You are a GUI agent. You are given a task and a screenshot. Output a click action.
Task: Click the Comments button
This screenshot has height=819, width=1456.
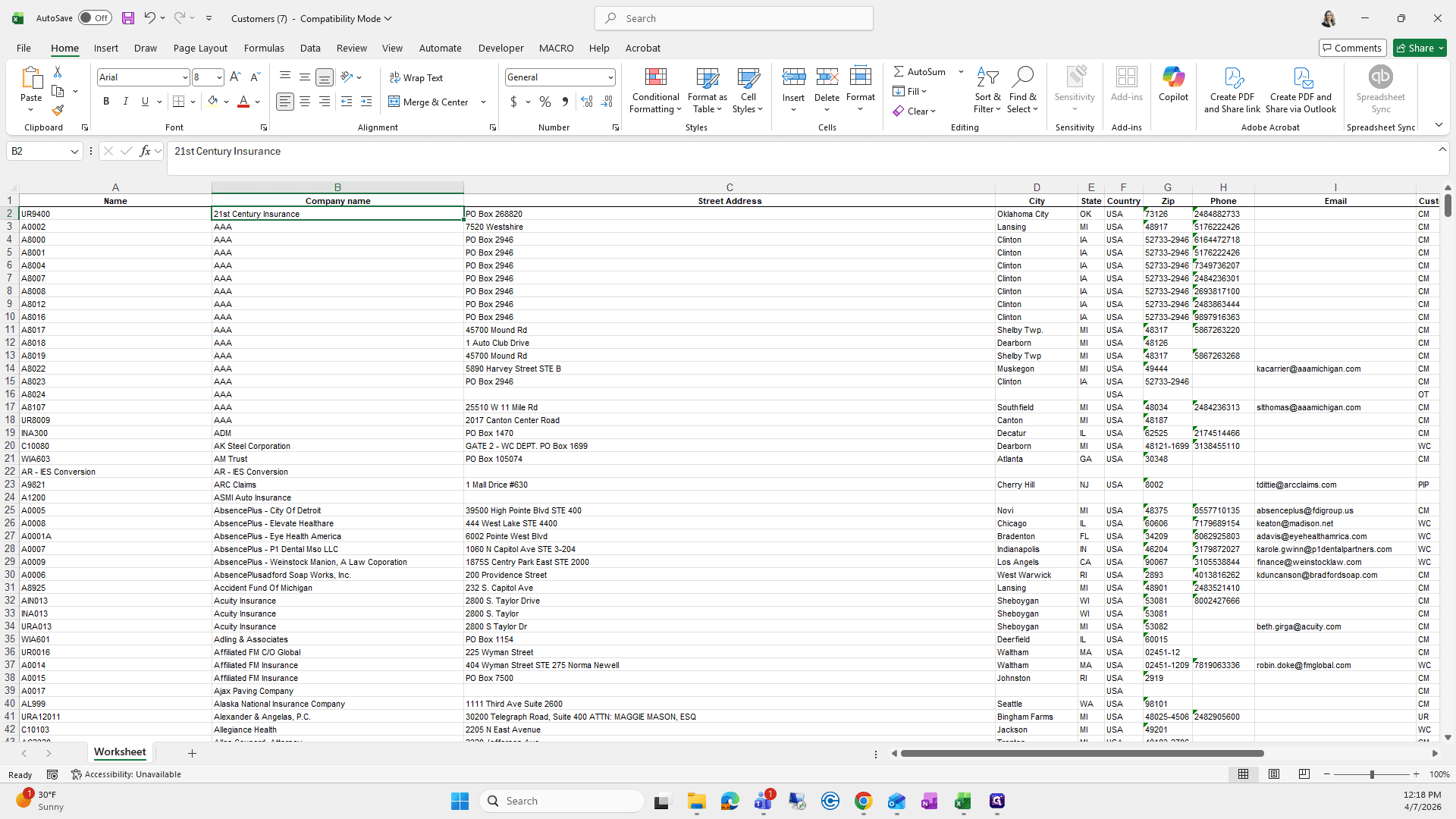coord(1352,48)
